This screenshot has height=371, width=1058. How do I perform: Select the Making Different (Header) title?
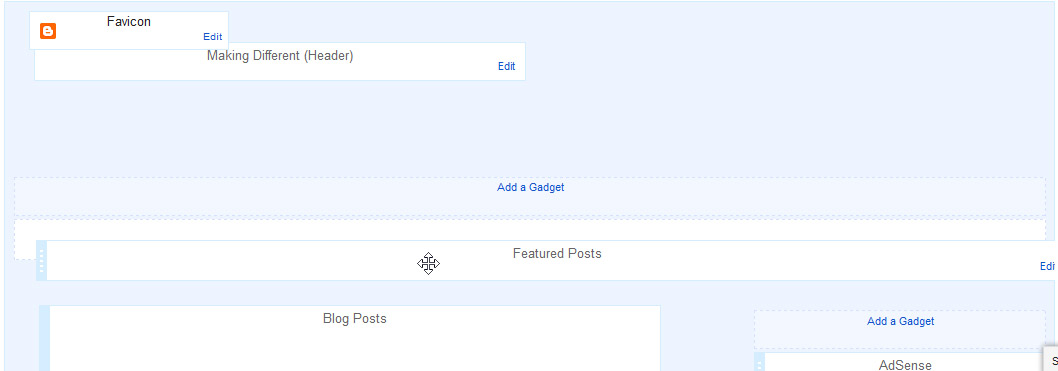[280, 55]
